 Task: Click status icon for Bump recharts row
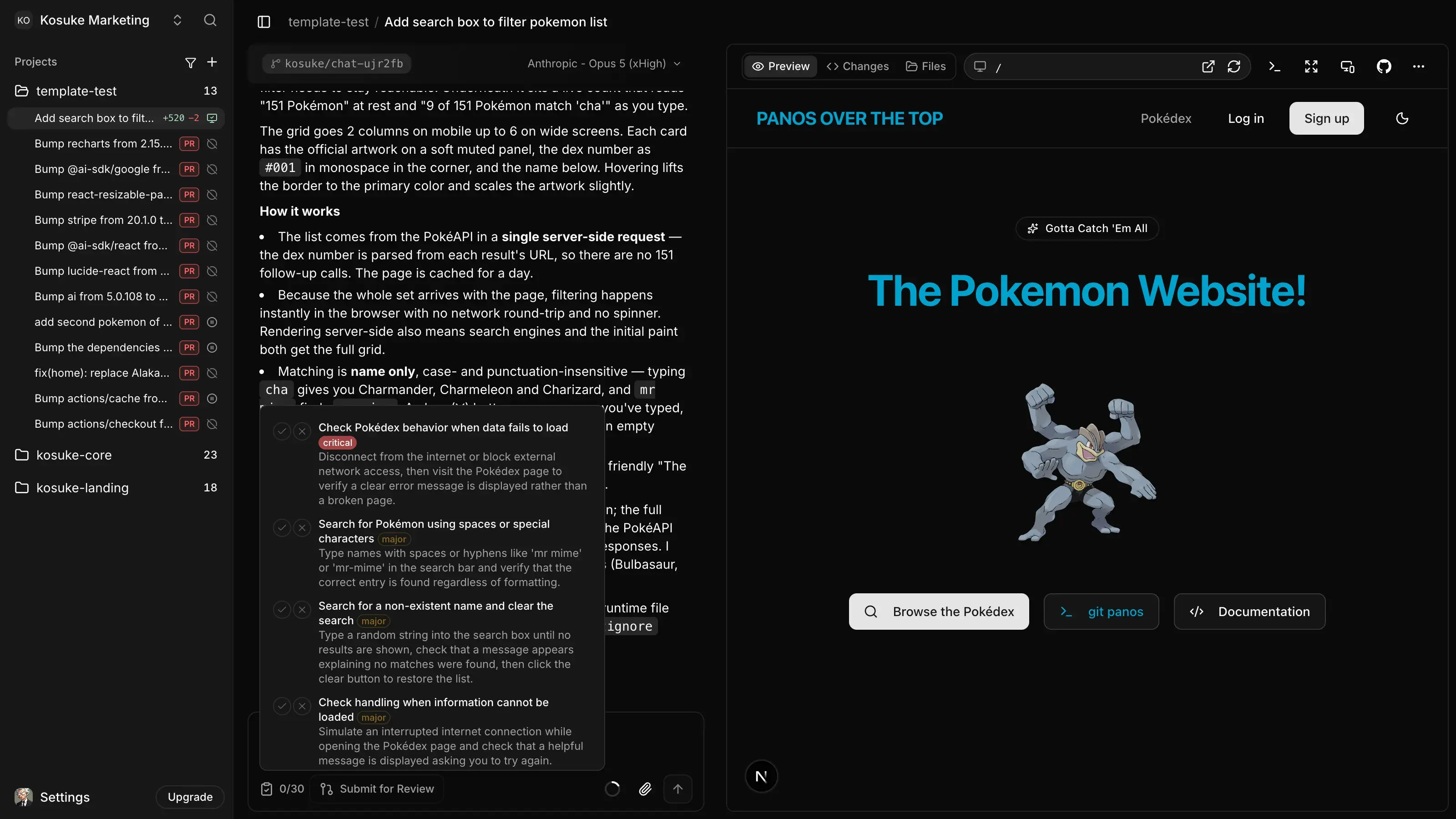tap(212, 144)
